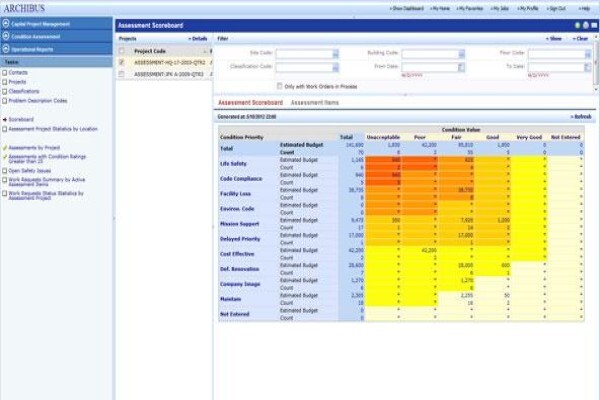This screenshot has width=600, height=400.
Task: Click the green round icon in Assessment Scoreboard title bar
Action: point(577,25)
